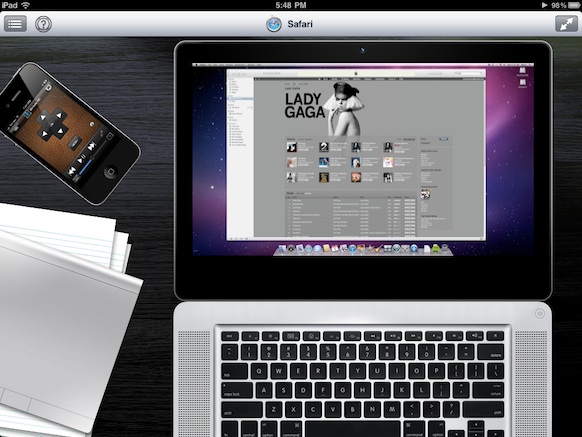Screen dimensions: 582x437
Task: Tap the Dock on the laptop screen
Action: [x=363, y=249]
